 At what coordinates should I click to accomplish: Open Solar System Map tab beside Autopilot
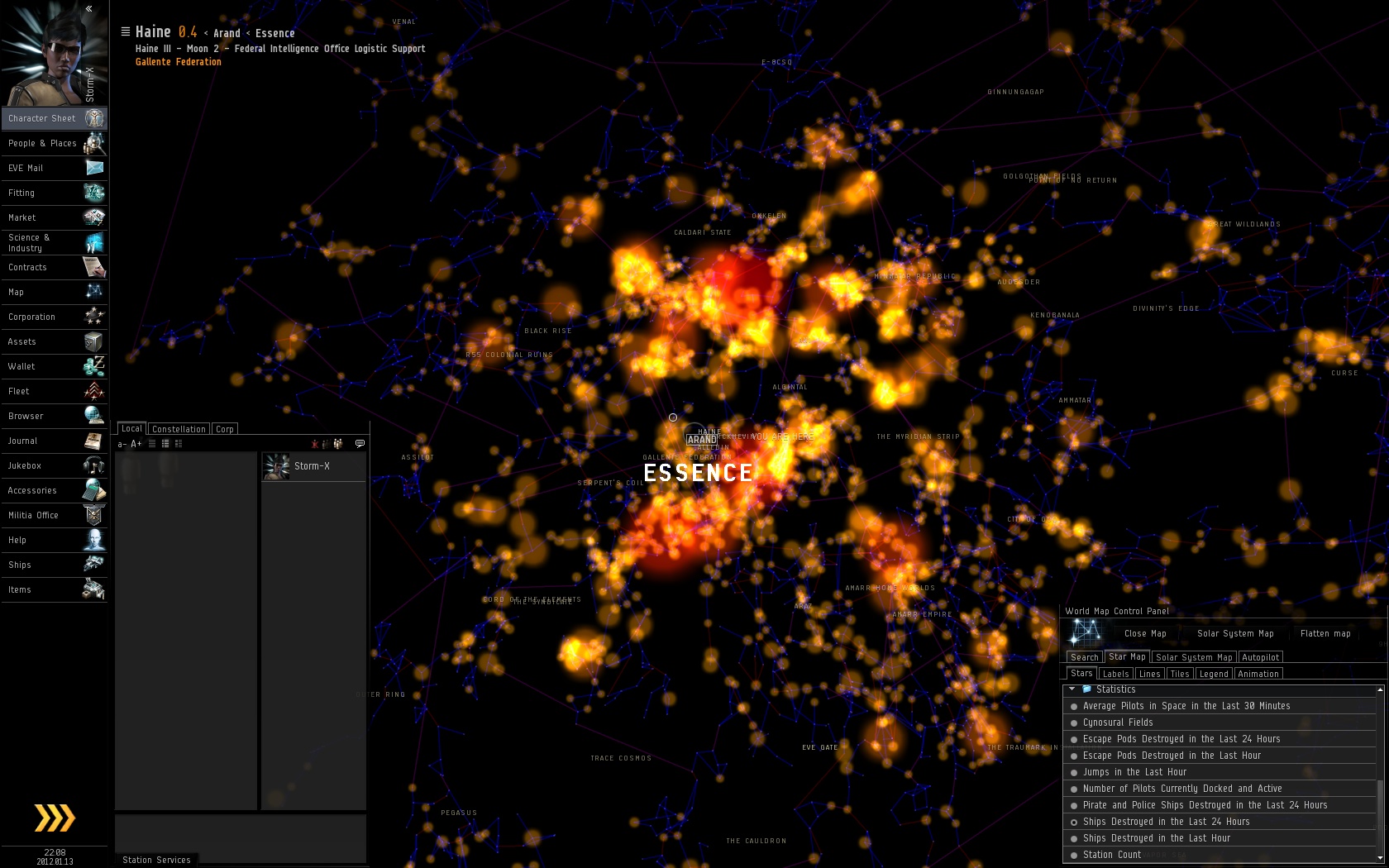1194,657
